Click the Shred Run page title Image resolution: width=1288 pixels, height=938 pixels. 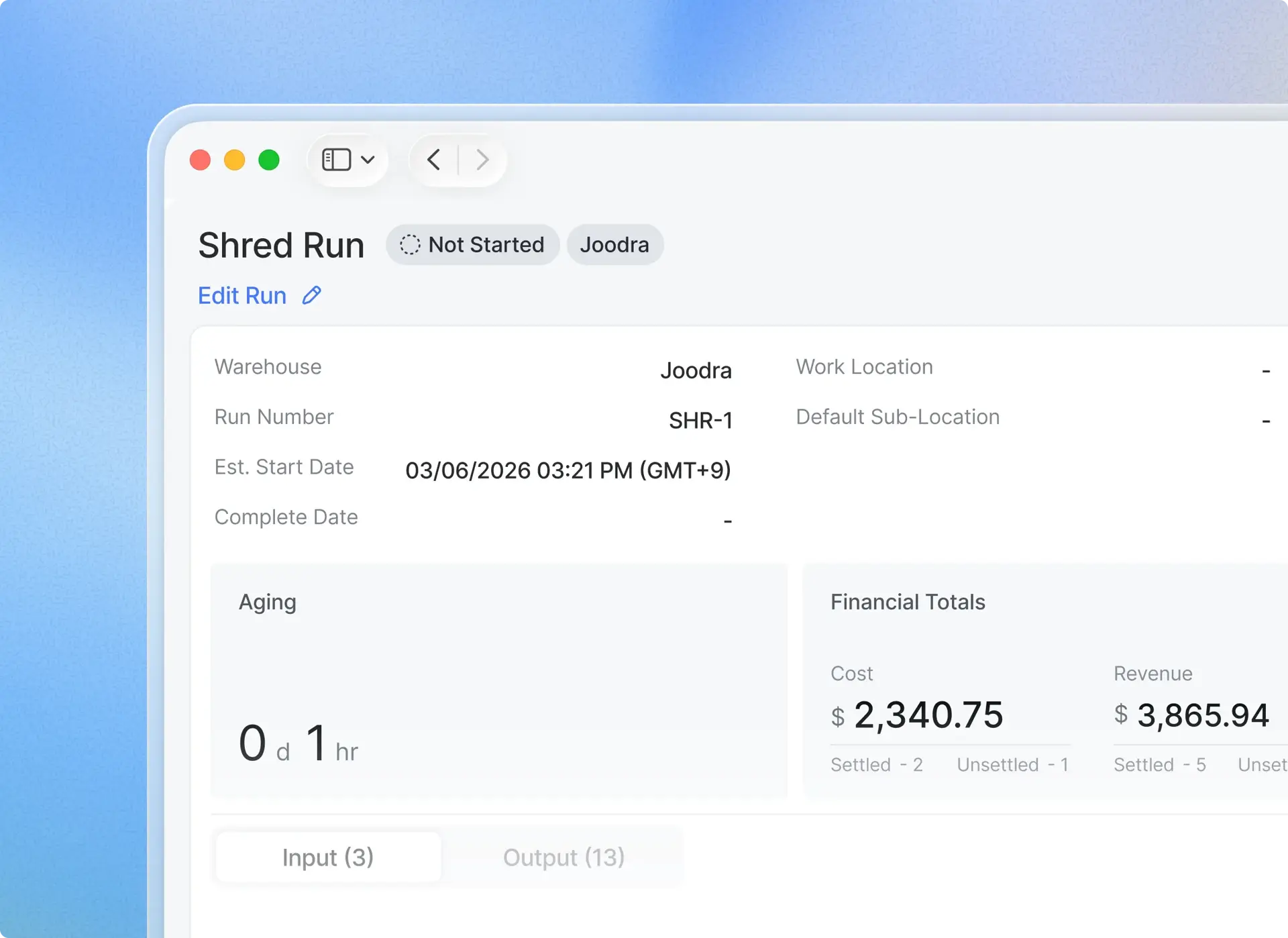pyautogui.click(x=281, y=245)
